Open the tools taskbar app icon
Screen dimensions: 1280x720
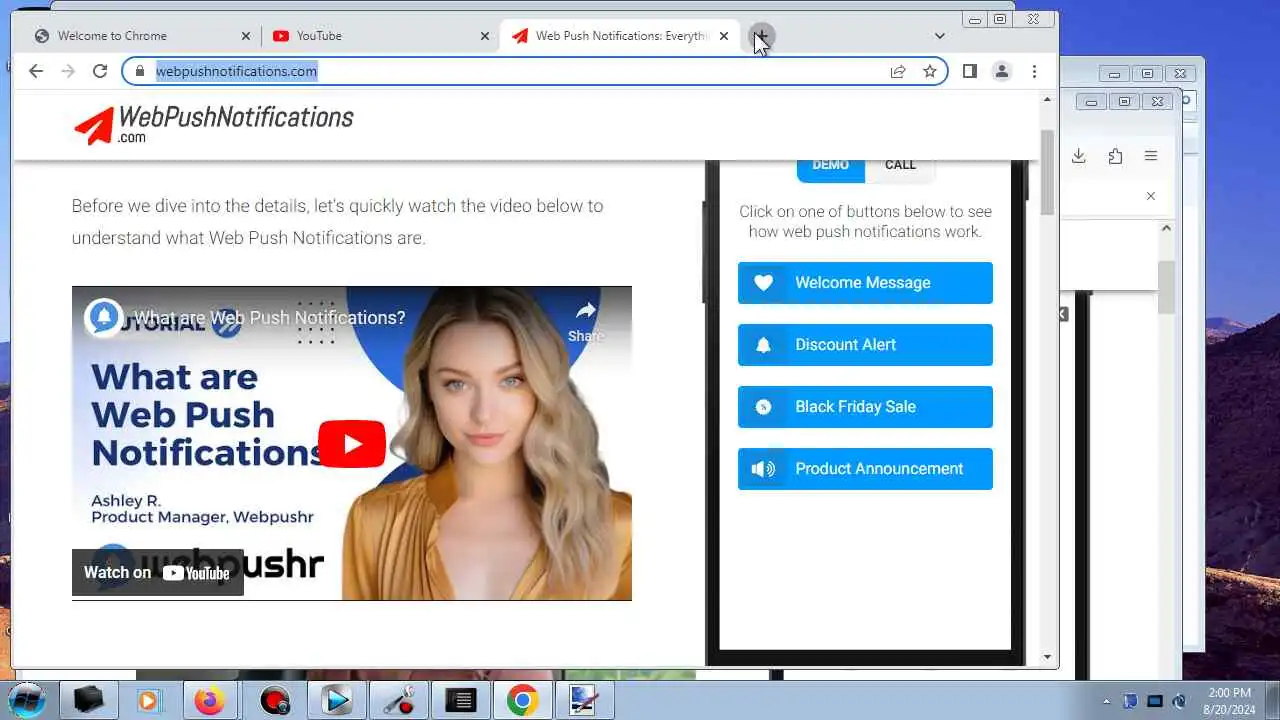[x=399, y=701]
